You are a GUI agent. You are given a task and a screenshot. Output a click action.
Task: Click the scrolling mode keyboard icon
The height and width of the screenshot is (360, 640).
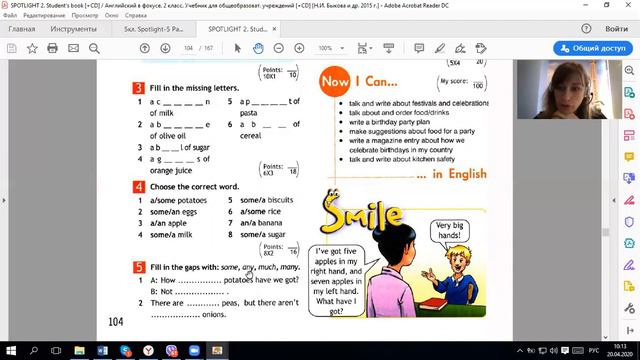[389, 48]
